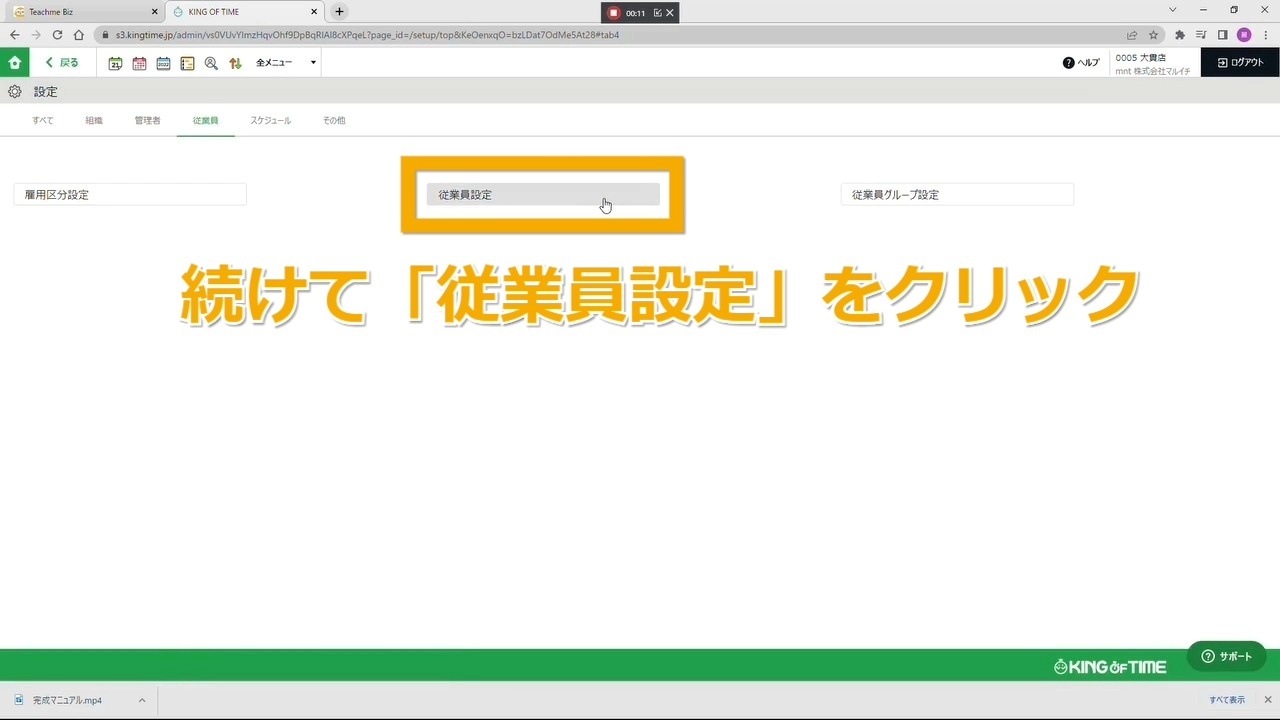Click the checklist icon in toolbar

tap(187, 63)
